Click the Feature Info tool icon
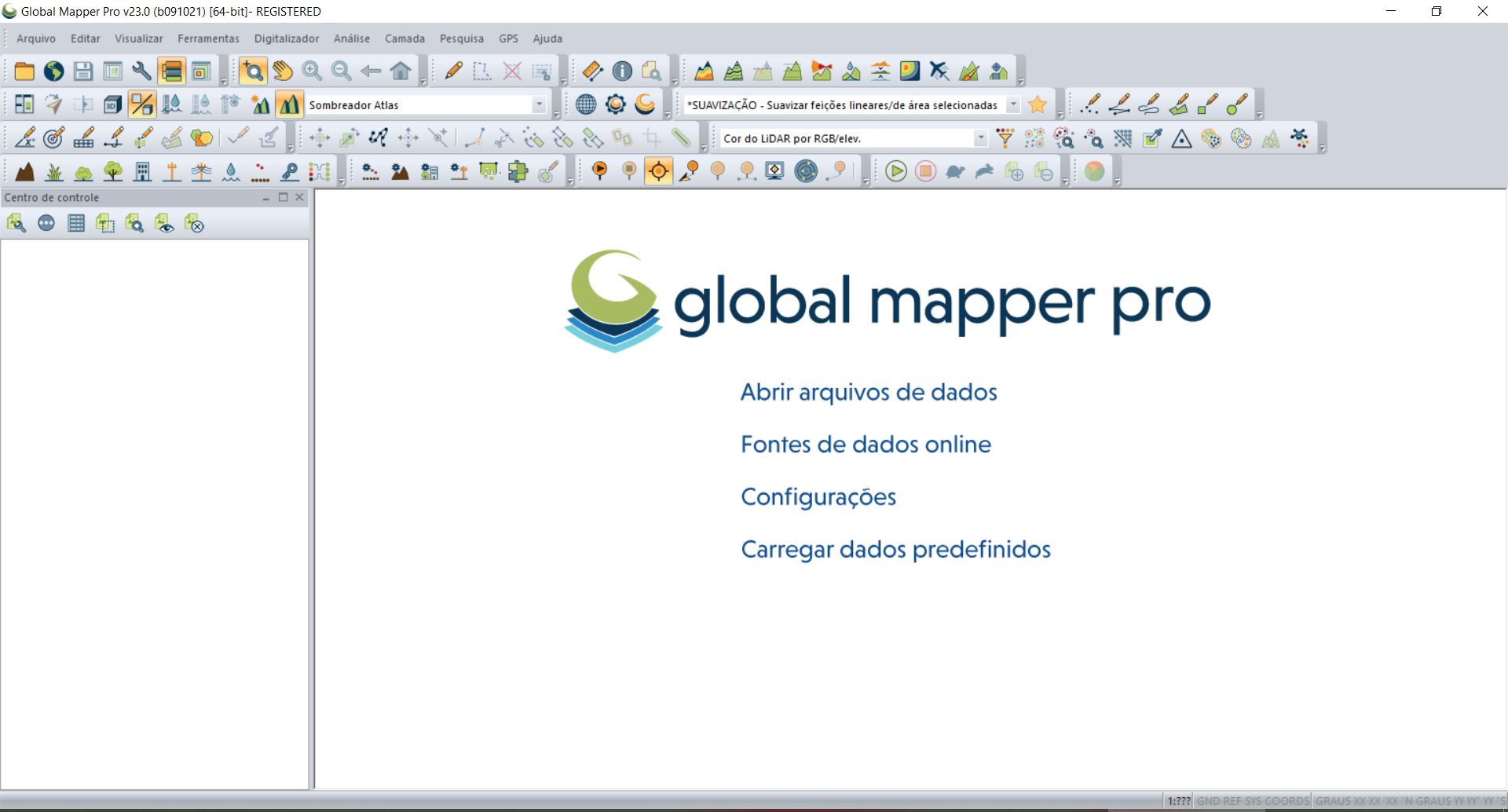The image size is (1508, 812). point(622,71)
